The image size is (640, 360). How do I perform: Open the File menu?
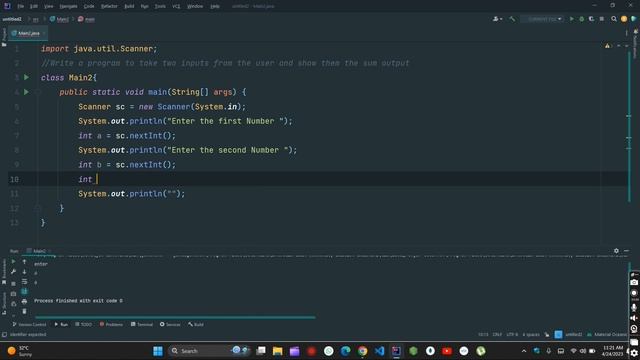(x=20, y=6)
